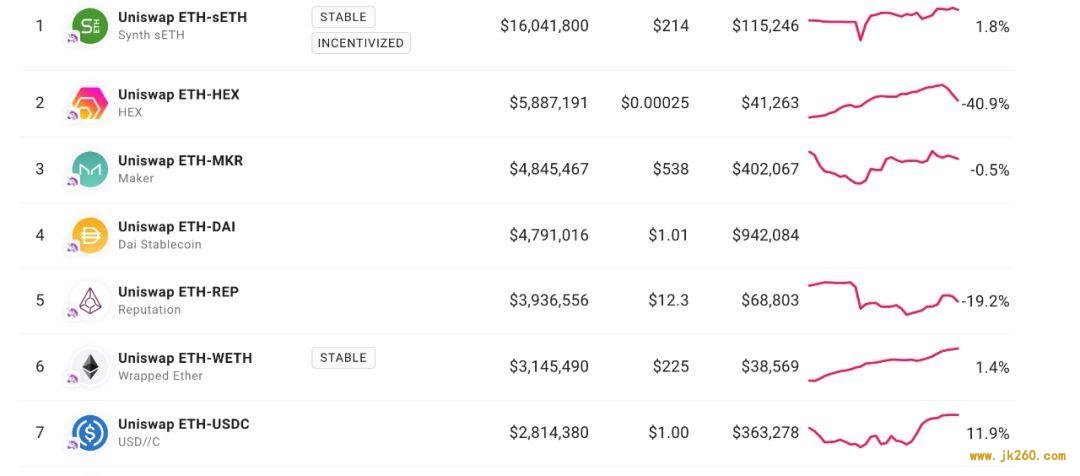Open the Uniswap ETH-DAI pool link
1080x476 pixels.
pos(176,226)
